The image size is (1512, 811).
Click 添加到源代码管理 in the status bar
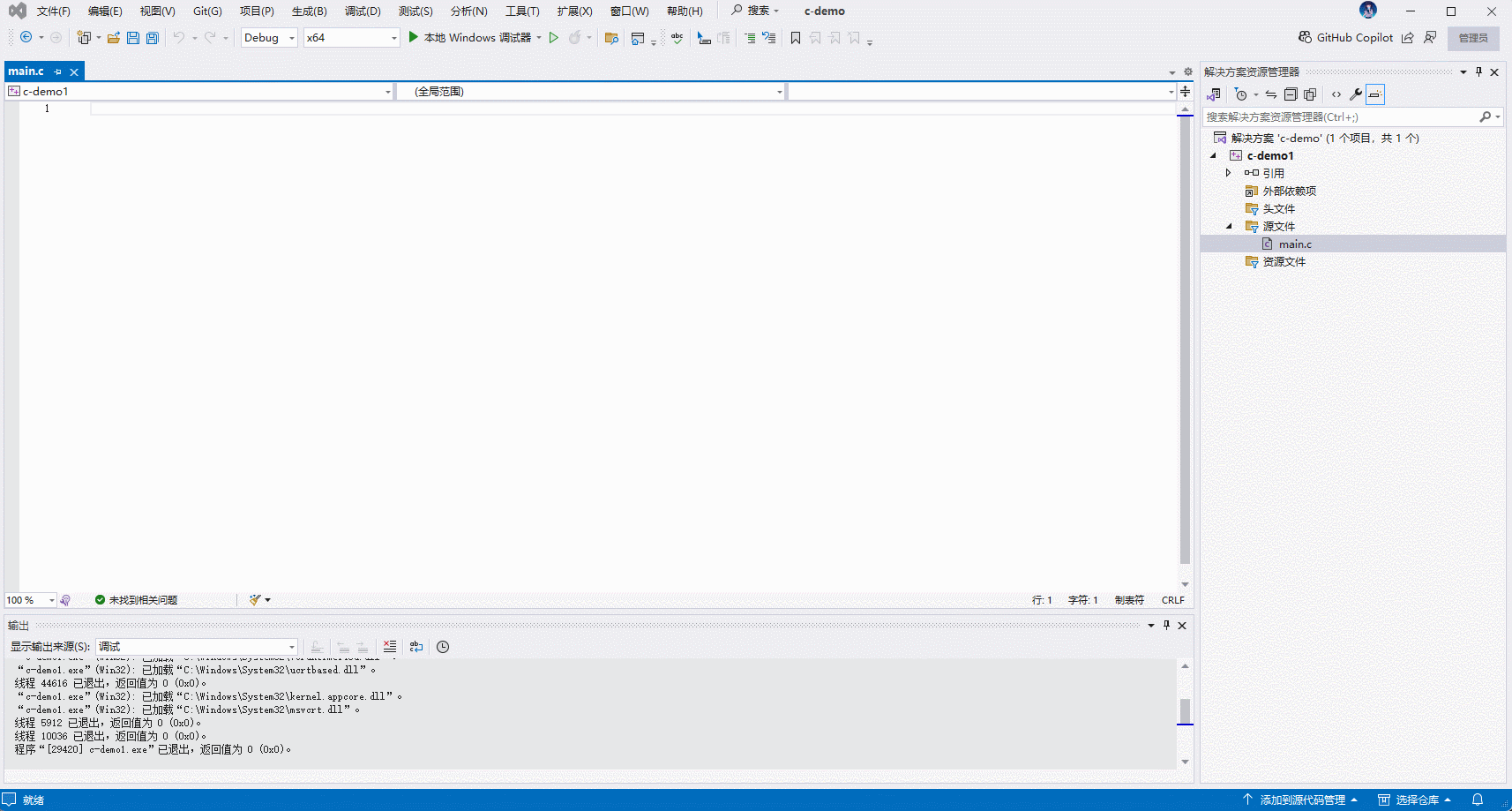pyautogui.click(x=1301, y=800)
